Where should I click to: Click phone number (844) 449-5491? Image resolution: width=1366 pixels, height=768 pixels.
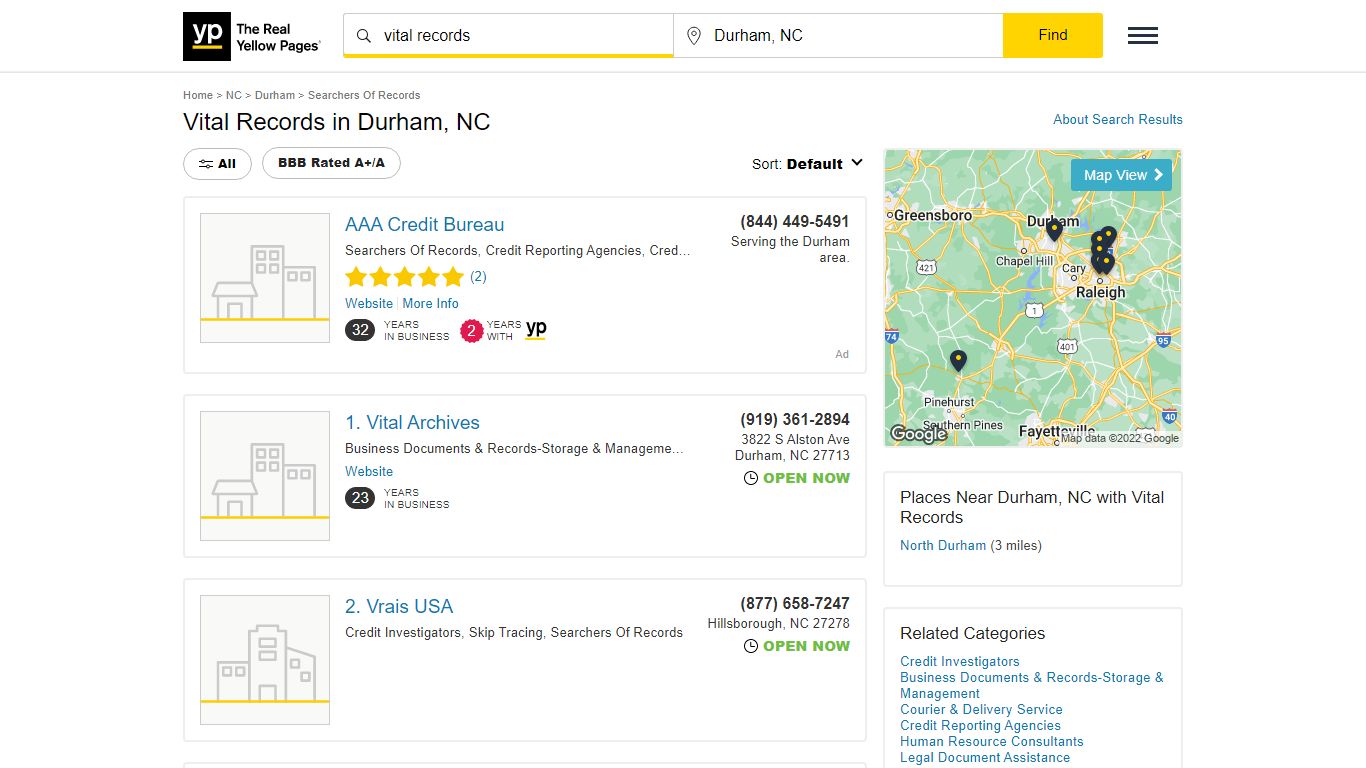tap(795, 221)
